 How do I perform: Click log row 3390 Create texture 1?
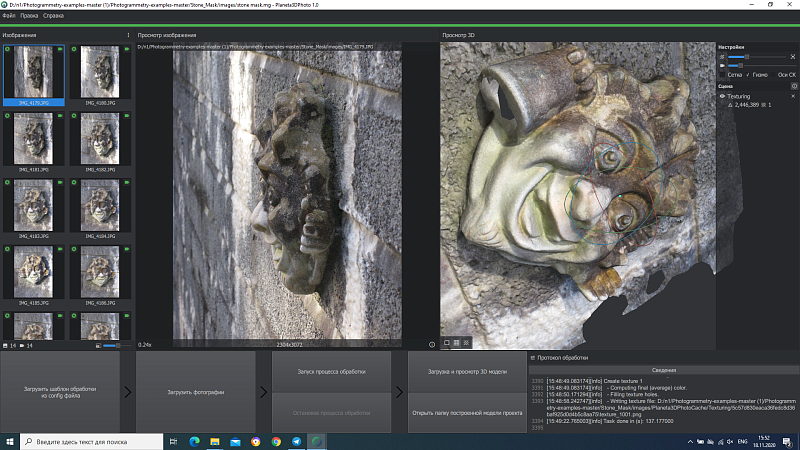tap(663, 381)
